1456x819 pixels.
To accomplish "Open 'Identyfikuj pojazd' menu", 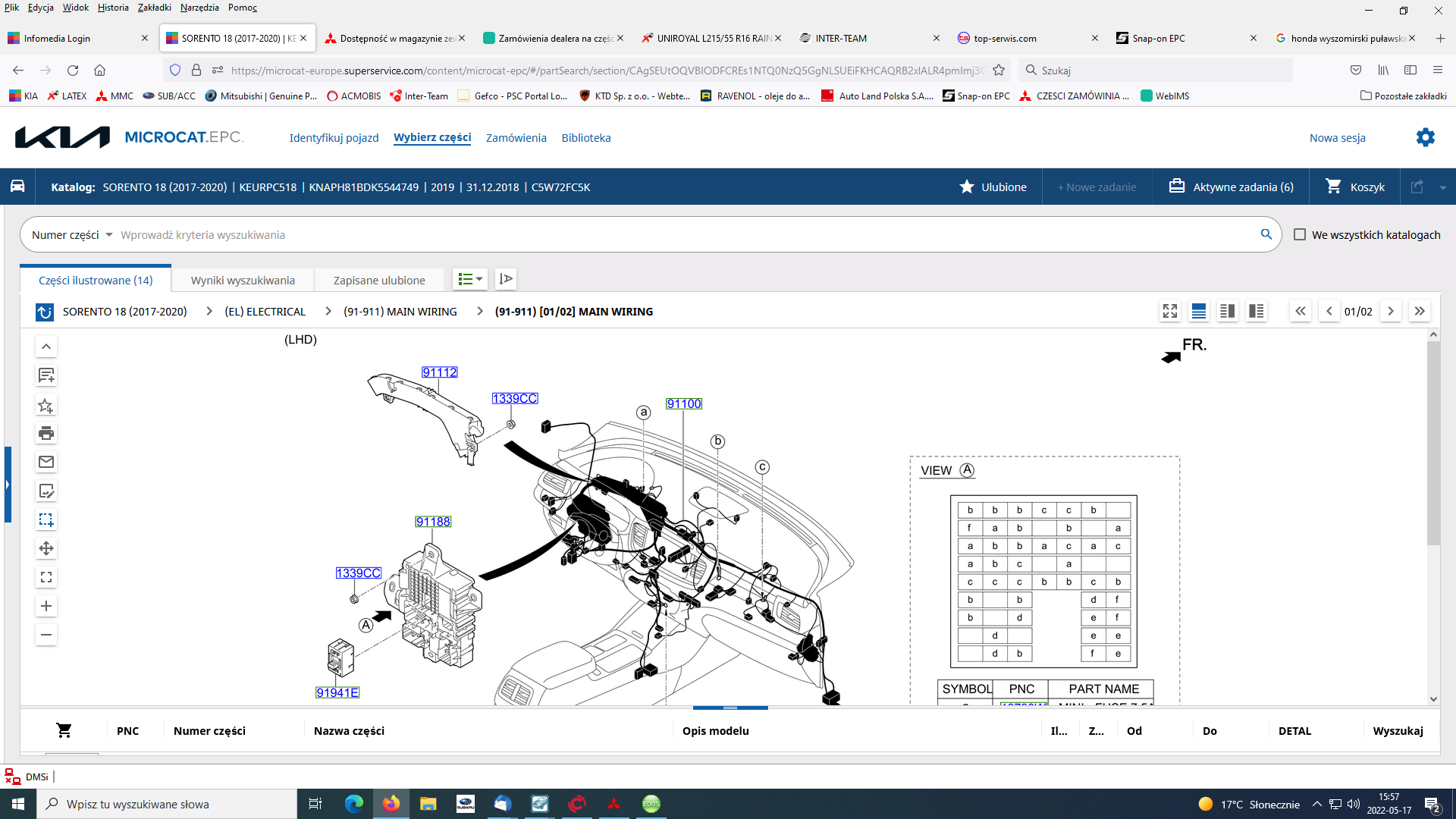I will tap(334, 137).
